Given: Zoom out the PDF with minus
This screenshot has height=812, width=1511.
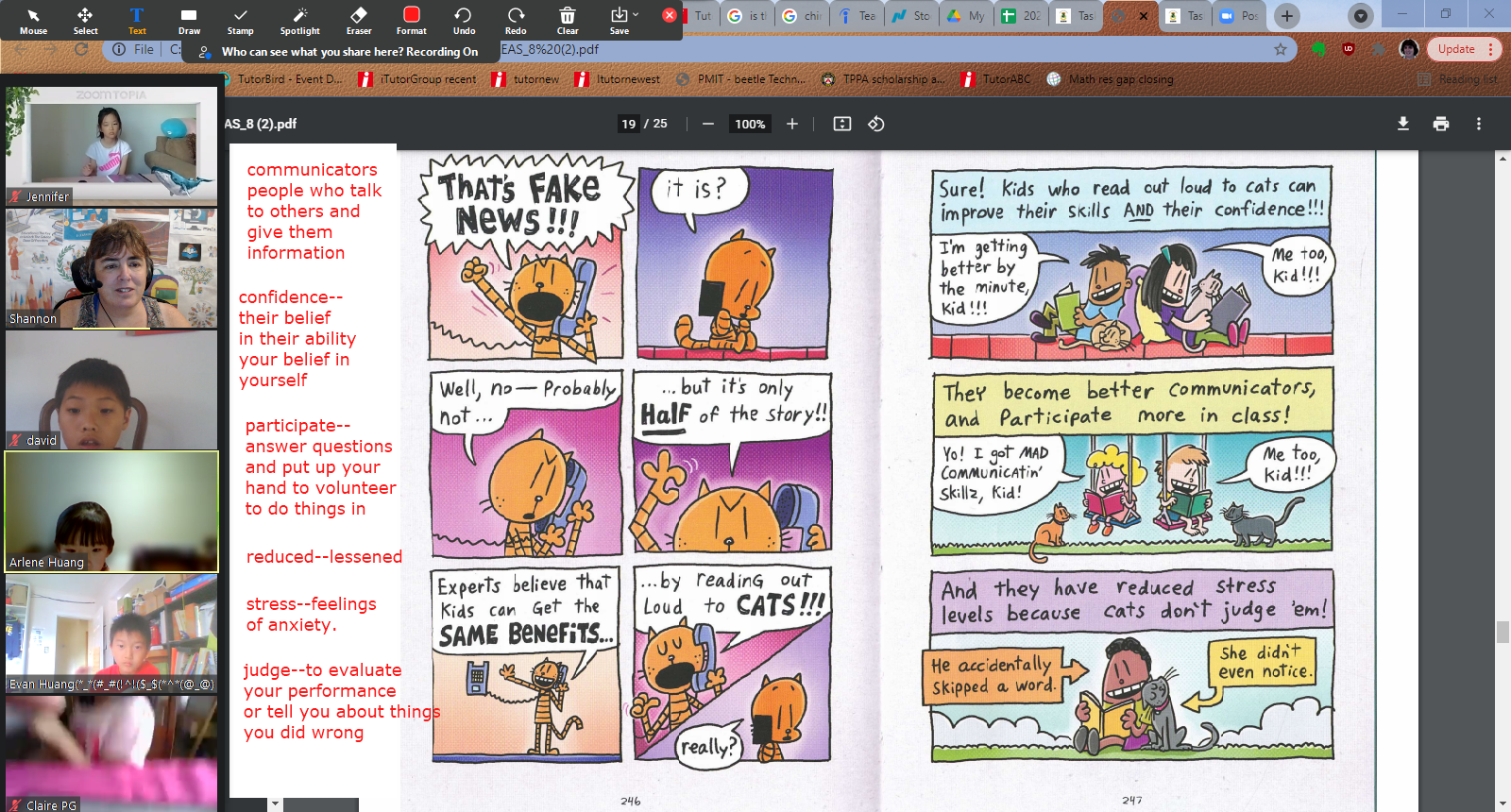Looking at the screenshot, I should [x=707, y=124].
